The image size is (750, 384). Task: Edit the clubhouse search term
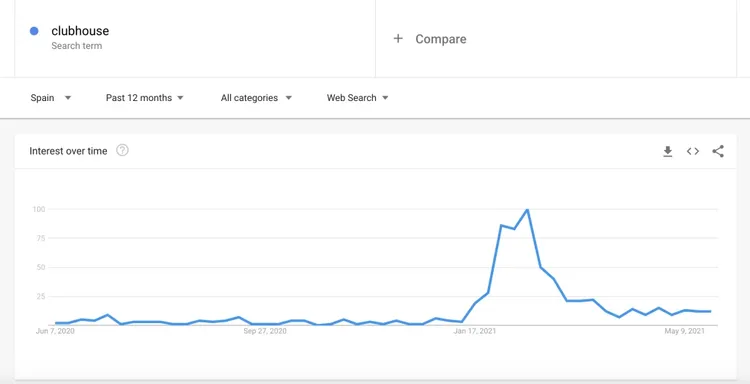pos(80,31)
